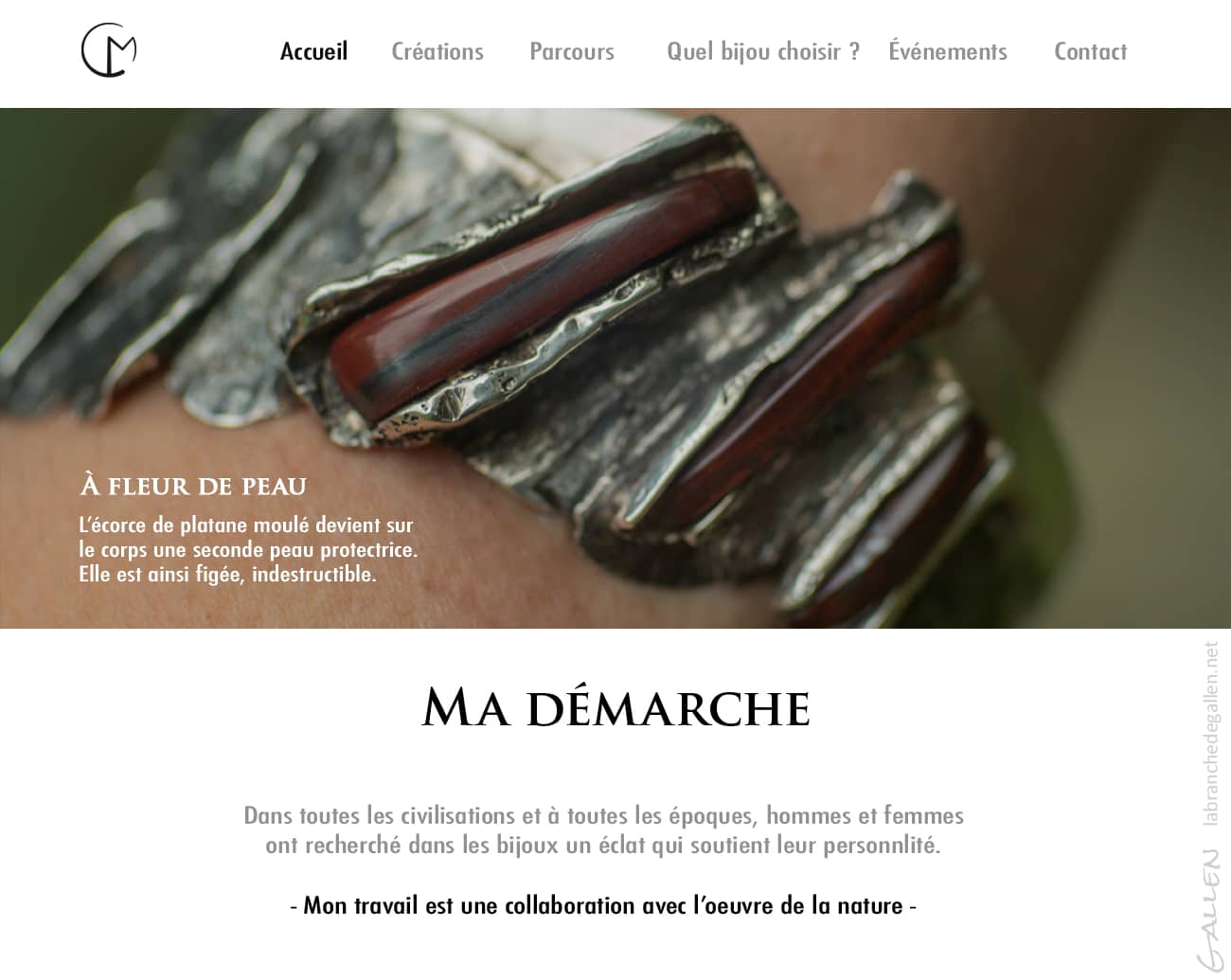Click the line 'L'écorce de platane moulé devient sur'
The height and width of the screenshot is (980, 1231).
pos(246,525)
